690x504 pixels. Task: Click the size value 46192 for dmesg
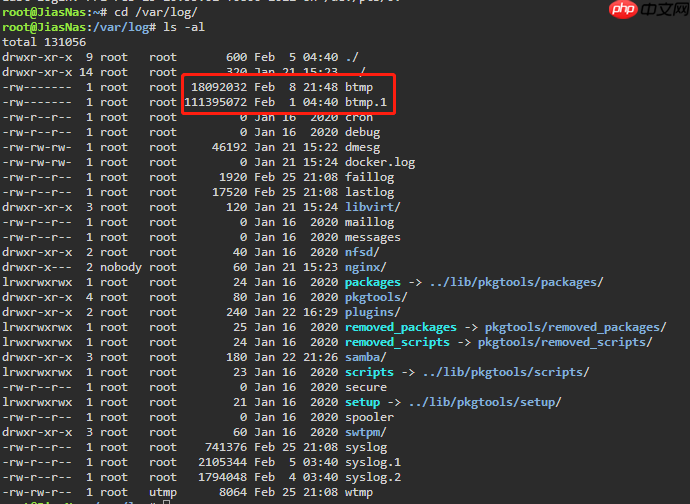tap(229, 147)
